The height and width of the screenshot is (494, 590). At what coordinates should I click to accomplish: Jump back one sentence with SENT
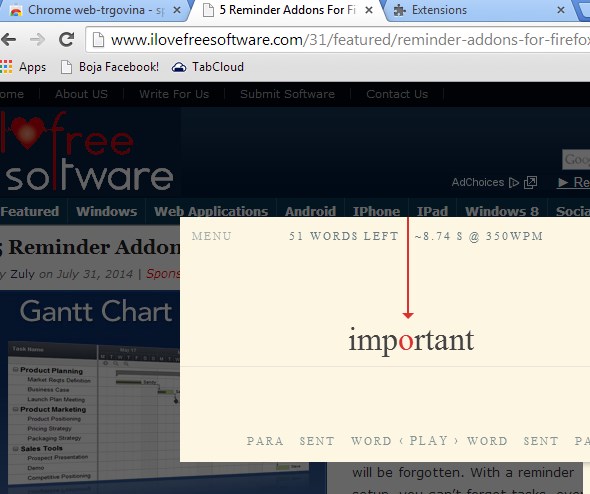pyautogui.click(x=317, y=441)
